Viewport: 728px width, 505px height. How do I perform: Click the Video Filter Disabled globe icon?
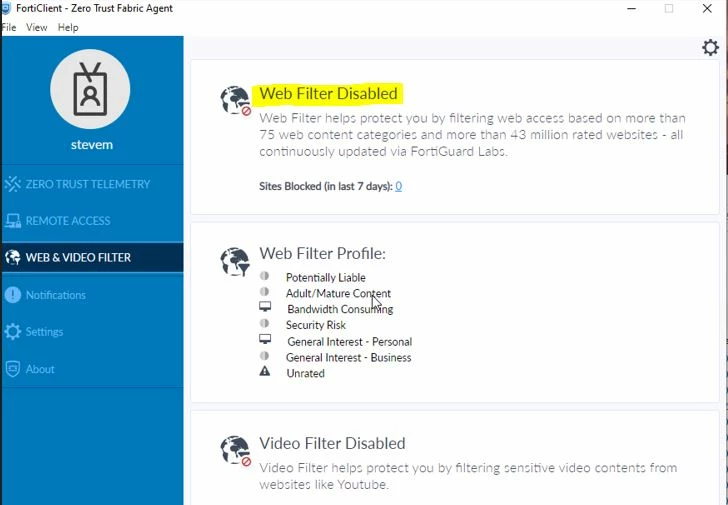coord(236,450)
